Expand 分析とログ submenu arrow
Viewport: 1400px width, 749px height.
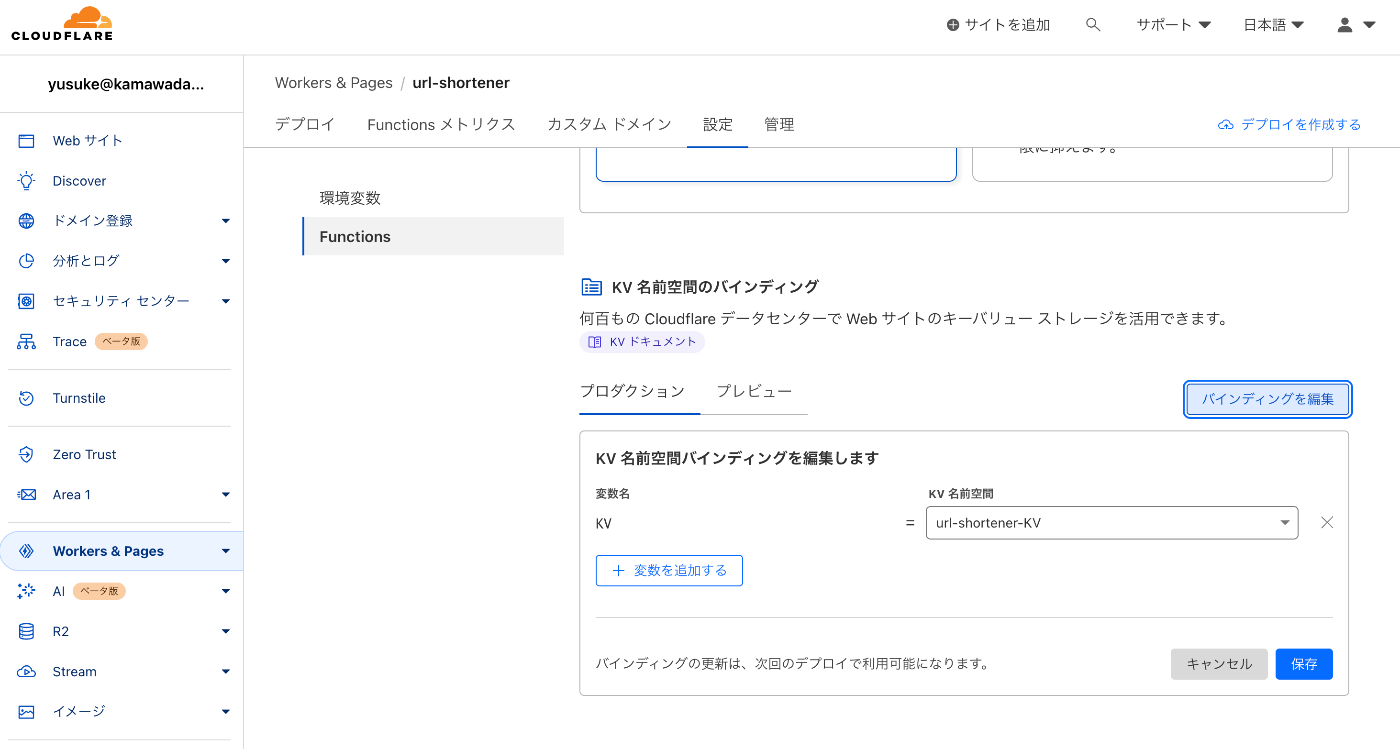(x=225, y=261)
